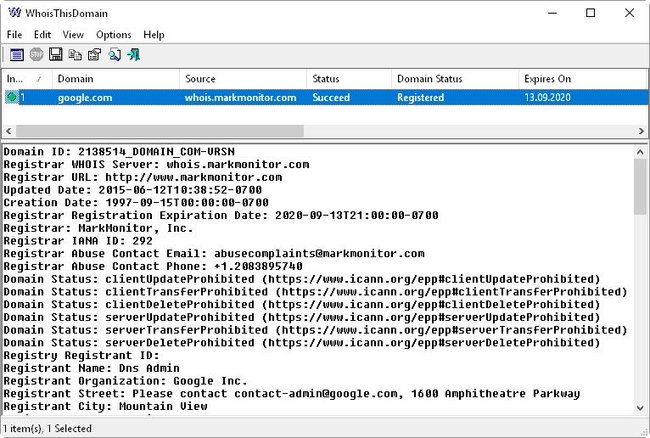
Task: Sort by the Source column header
Action: point(243,79)
